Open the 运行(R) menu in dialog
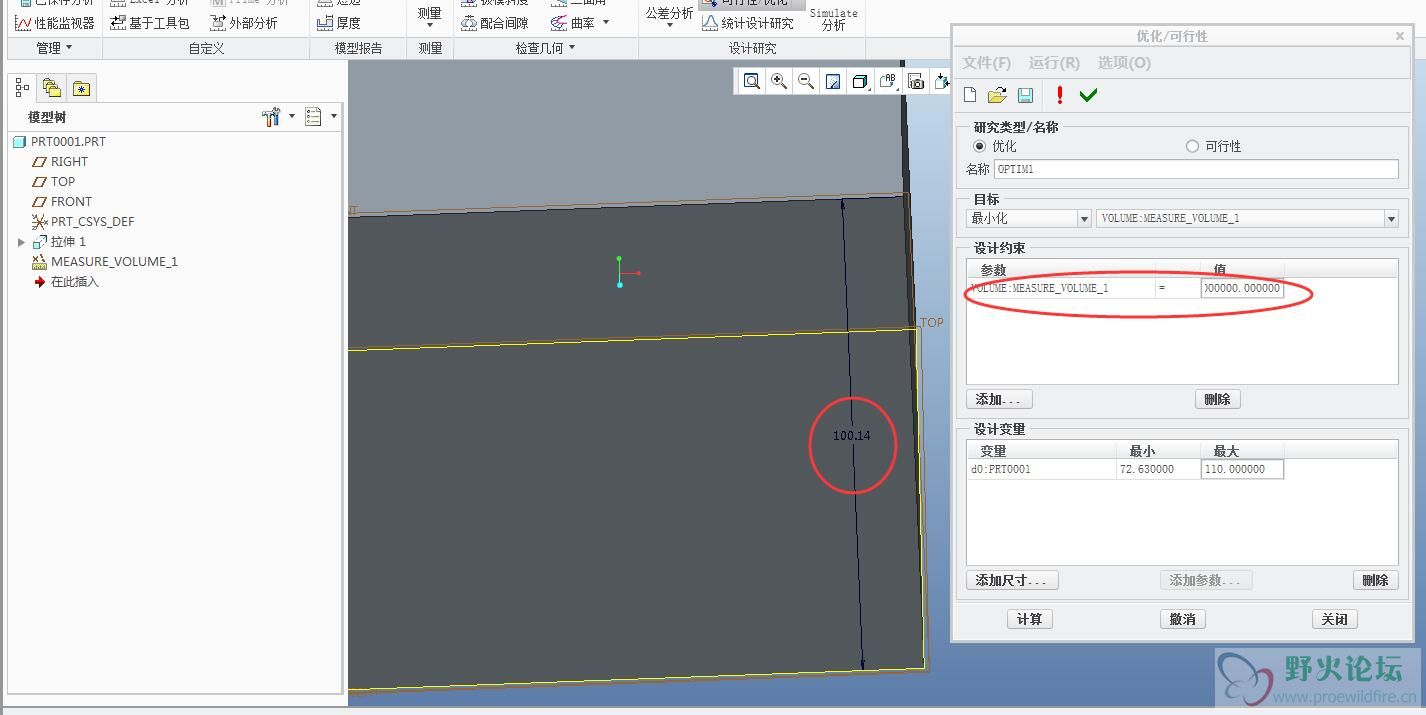The image size is (1426, 715). click(1054, 62)
